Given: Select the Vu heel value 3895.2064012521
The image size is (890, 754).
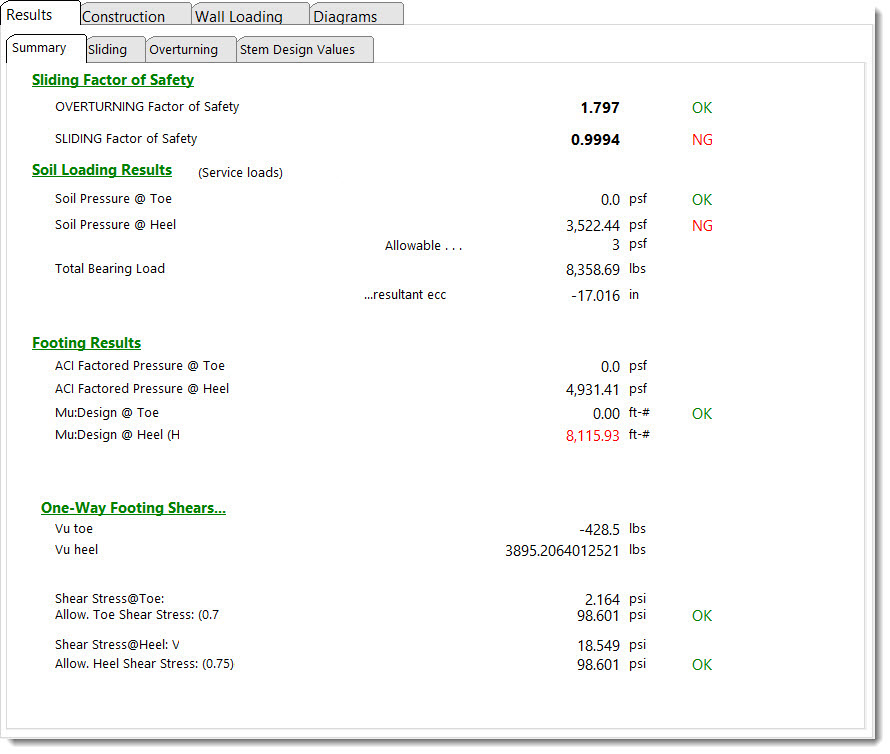Looking at the screenshot, I should tap(562, 550).
